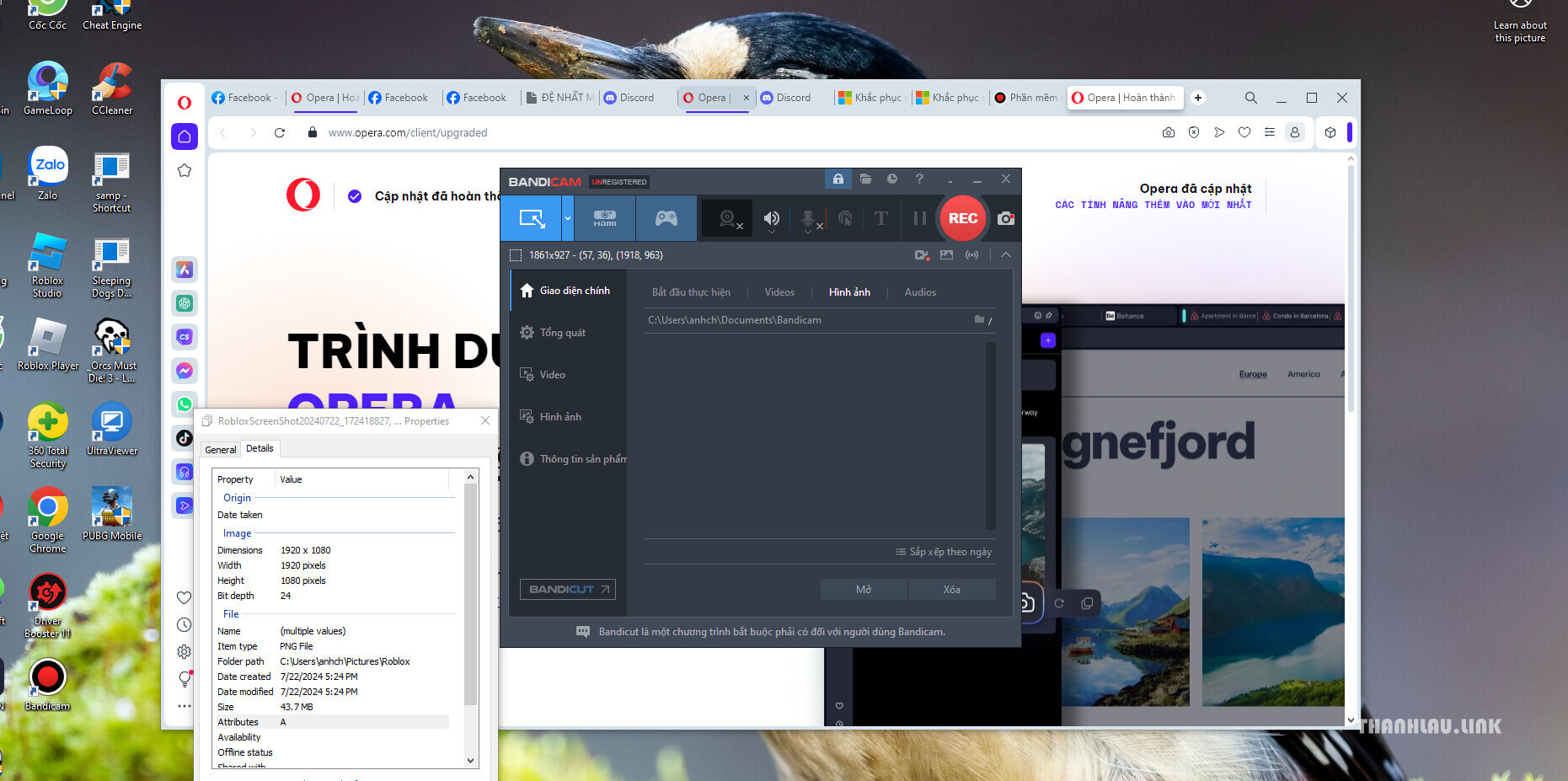Viewport: 1568px width, 781px height.
Task: Toggle text overlay T icon
Action: (880, 218)
